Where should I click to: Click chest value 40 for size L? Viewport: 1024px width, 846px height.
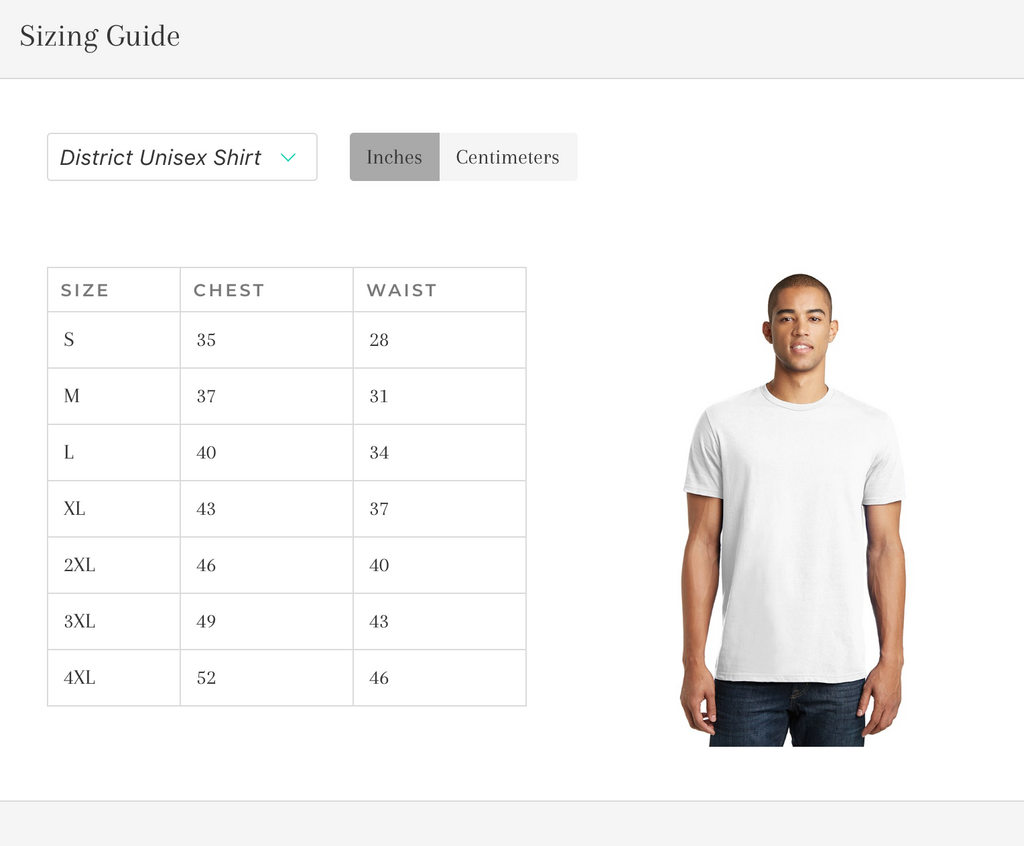206,452
